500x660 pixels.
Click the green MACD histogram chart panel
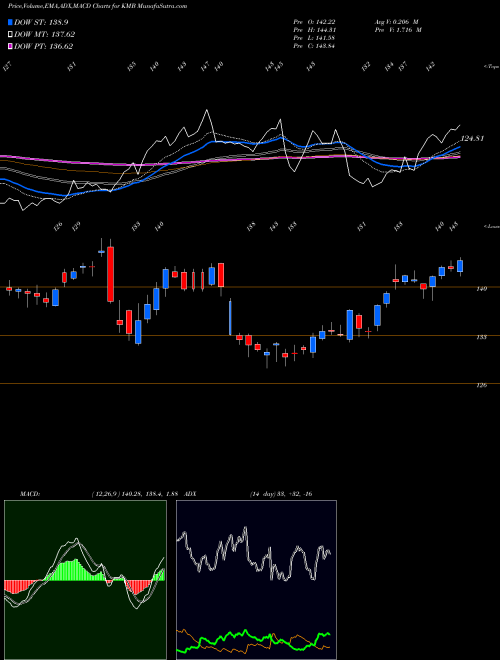(x=85, y=580)
